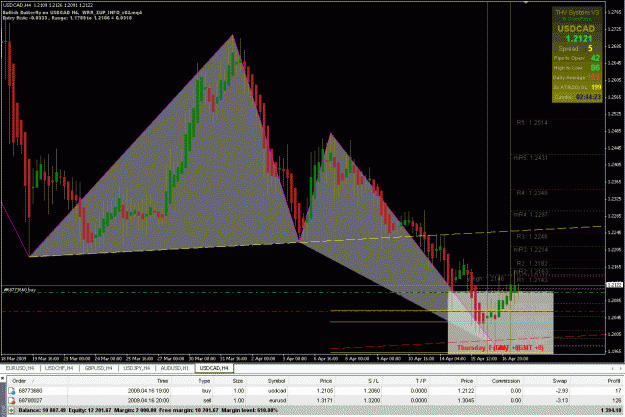Close the terminal panel with its X
Screen dimensions: 625x417
point(3,378)
